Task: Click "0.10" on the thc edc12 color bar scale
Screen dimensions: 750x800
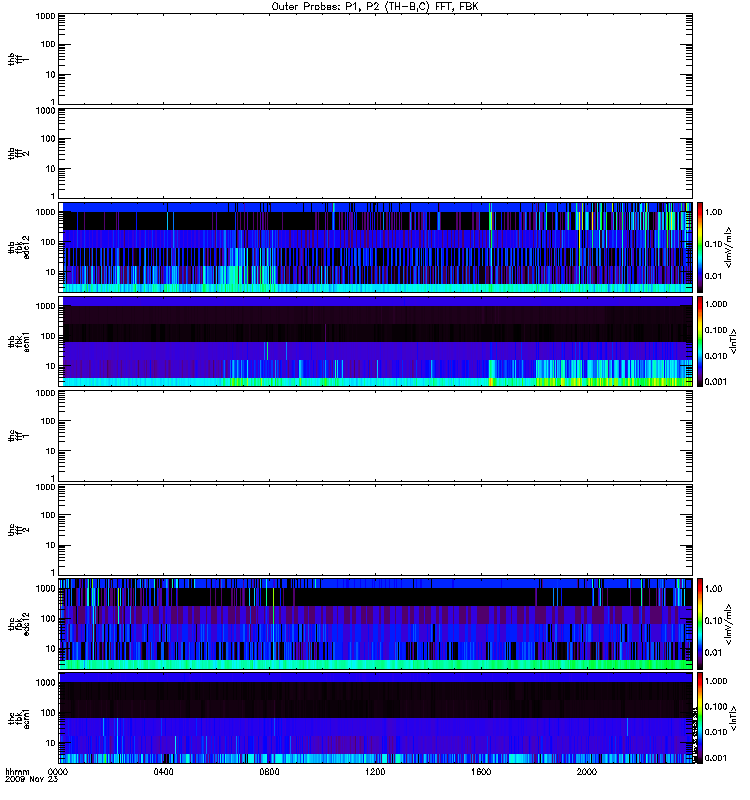Action: (x=714, y=621)
